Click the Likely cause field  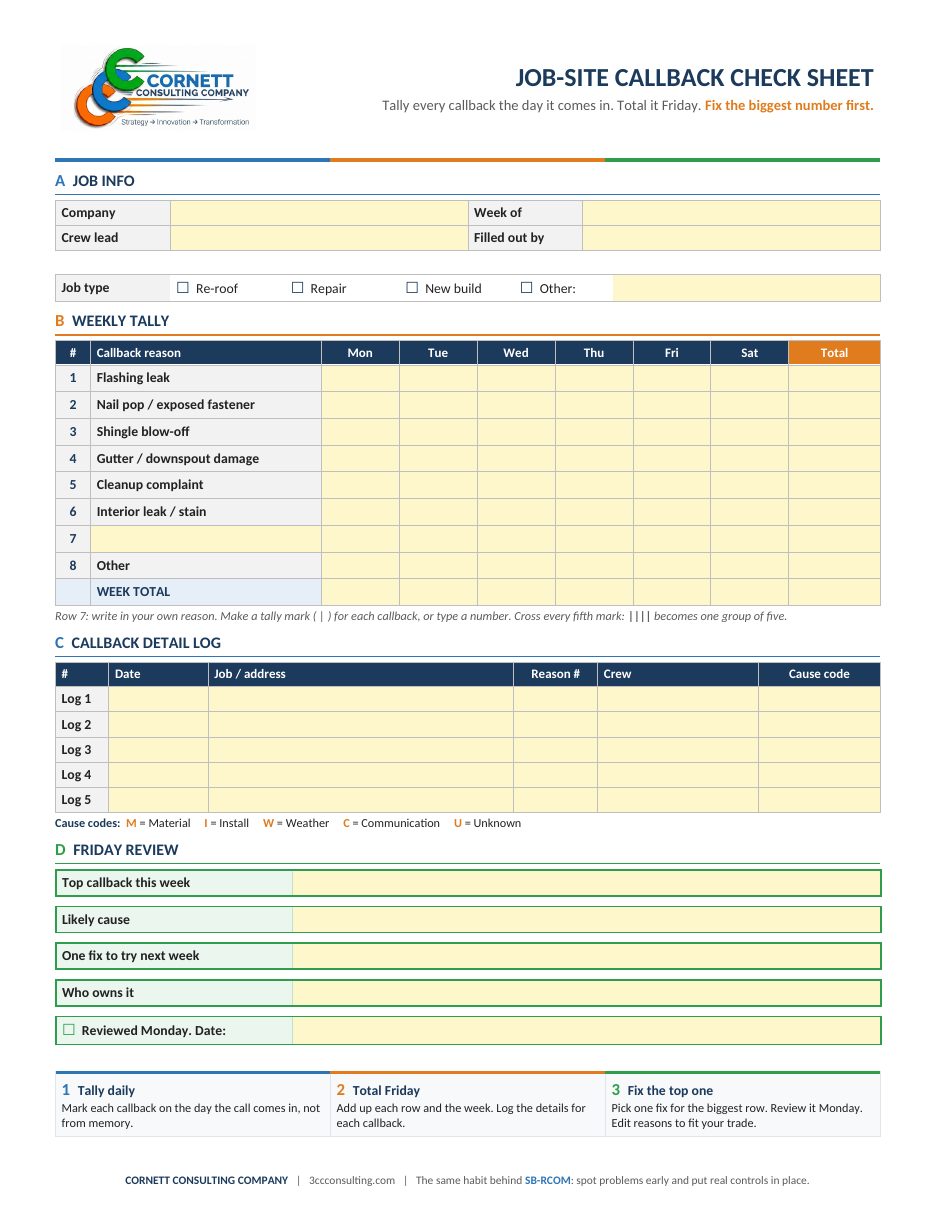[586, 920]
